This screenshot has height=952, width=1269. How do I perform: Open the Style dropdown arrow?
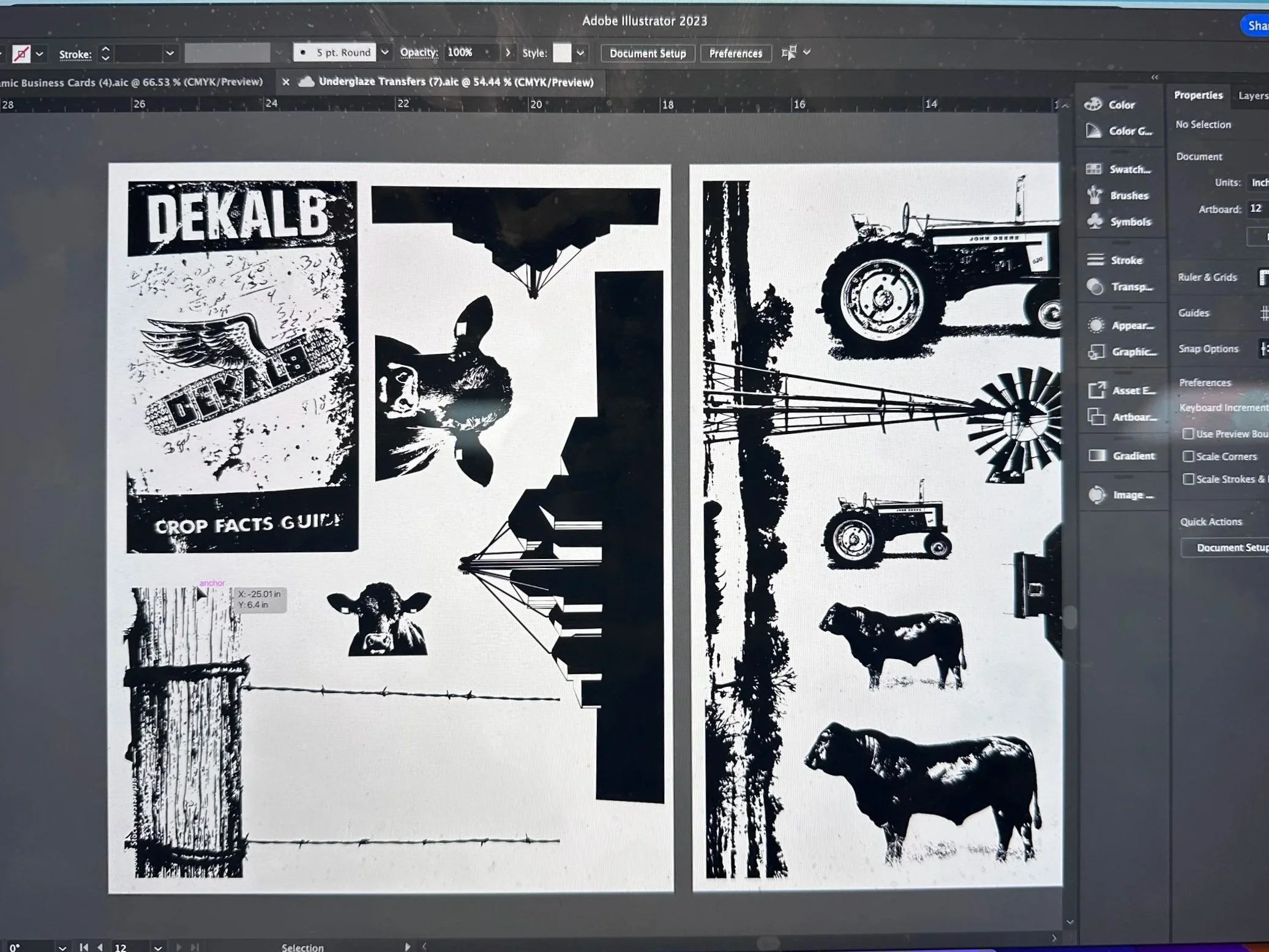click(x=580, y=53)
